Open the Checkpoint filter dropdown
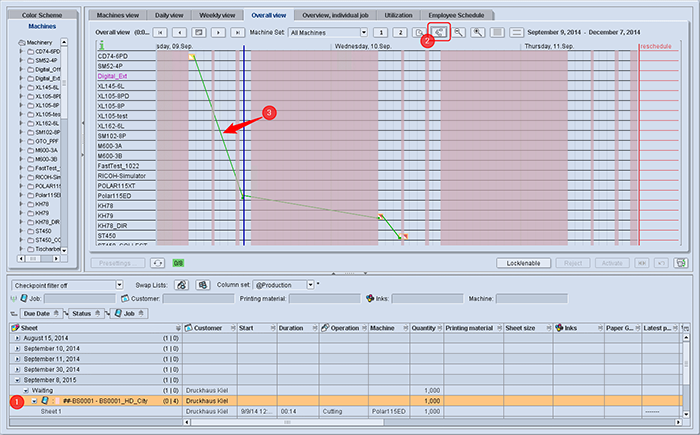The height and width of the screenshot is (435, 700). point(119,285)
